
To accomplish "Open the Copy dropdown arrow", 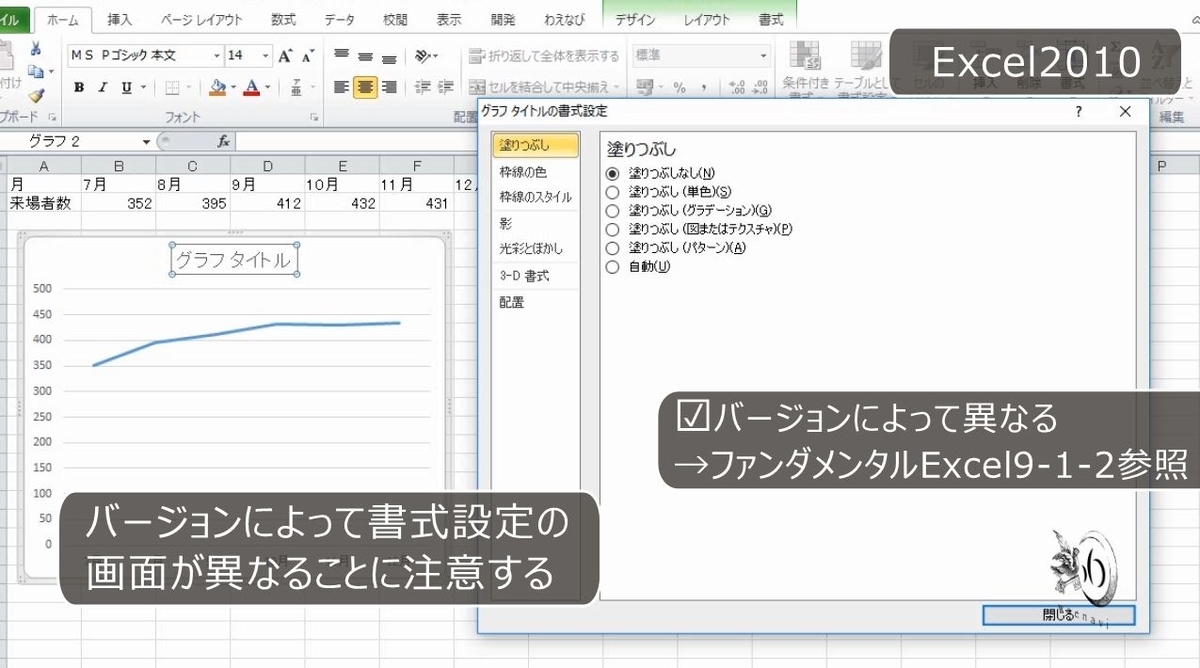I will [50, 71].
